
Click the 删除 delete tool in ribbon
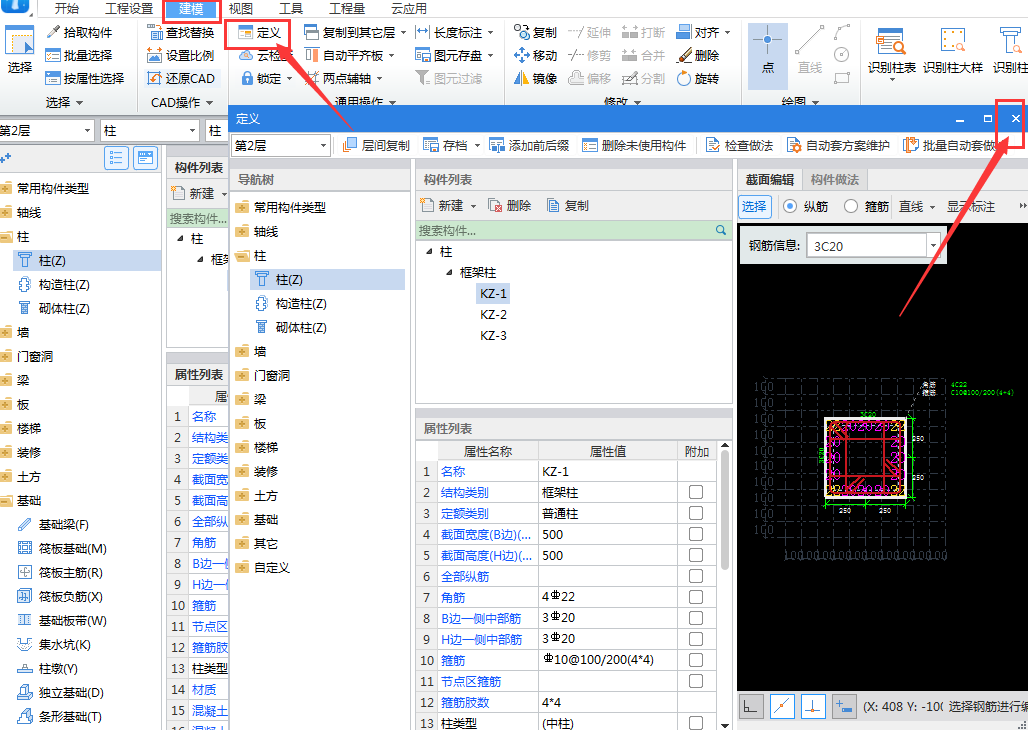698,55
